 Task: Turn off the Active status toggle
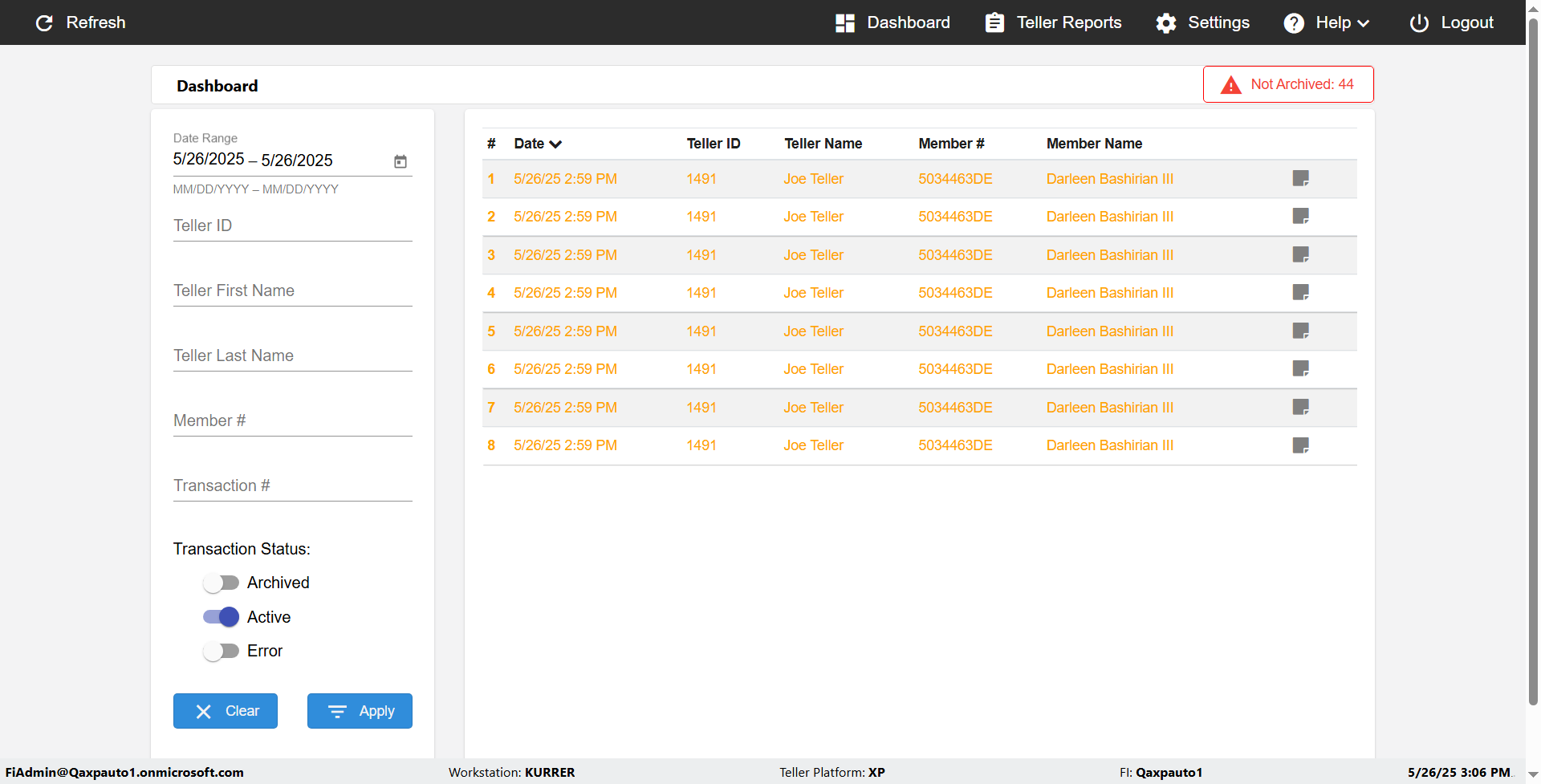point(221,617)
